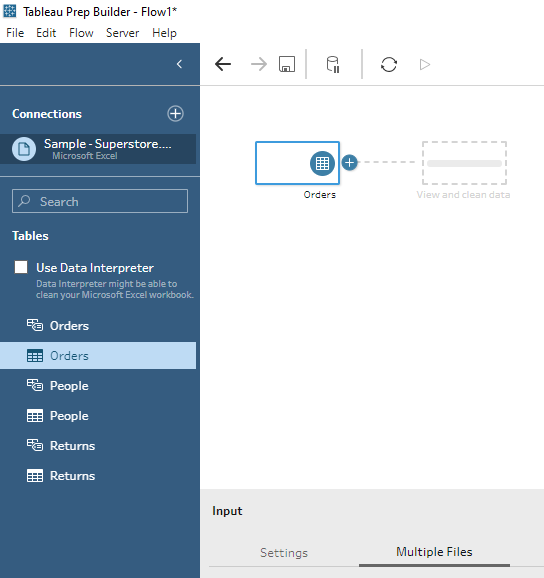Screen dimensions: 544x578
Task: Select the Orders input step node
Action: pos(297,163)
